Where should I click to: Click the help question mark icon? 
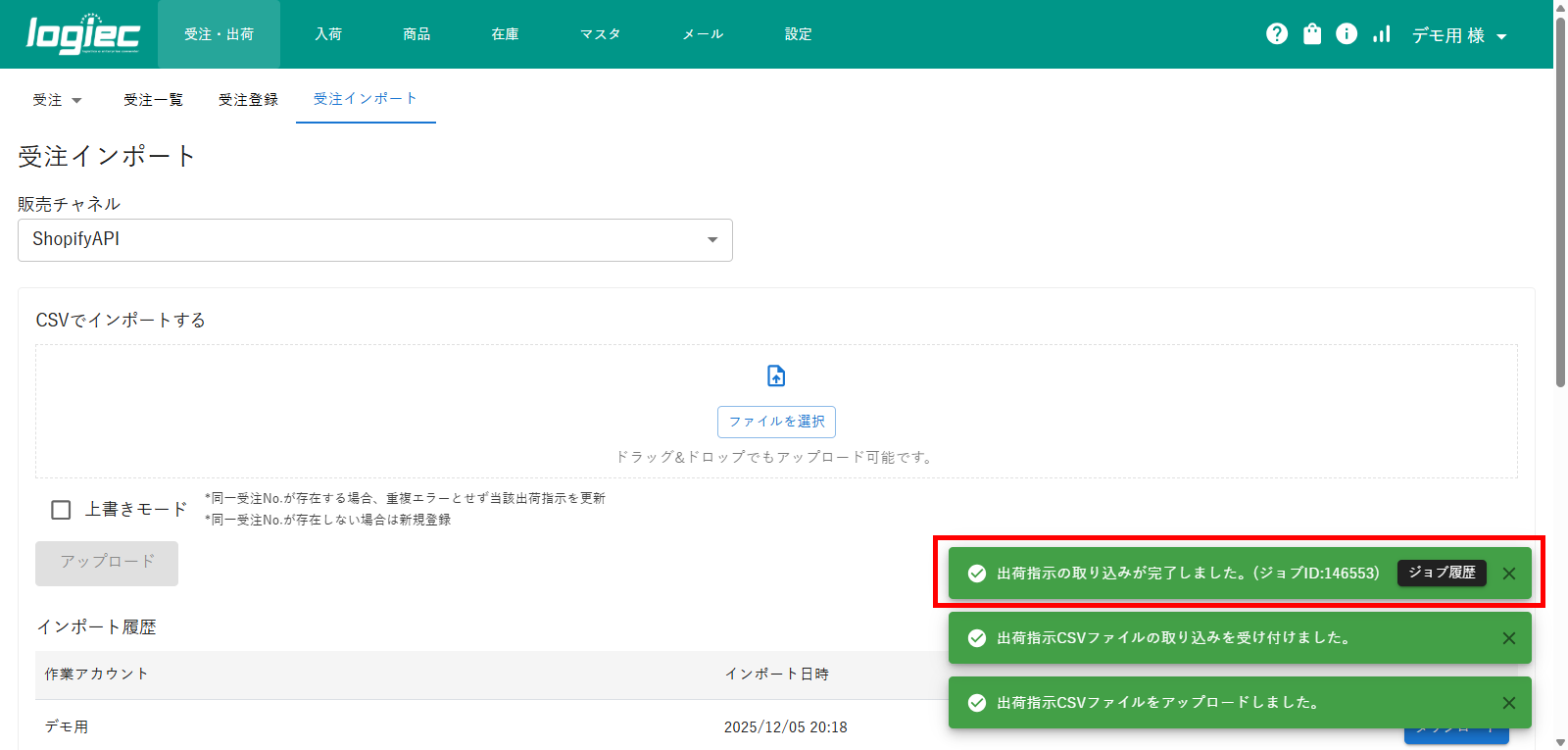click(x=1276, y=34)
